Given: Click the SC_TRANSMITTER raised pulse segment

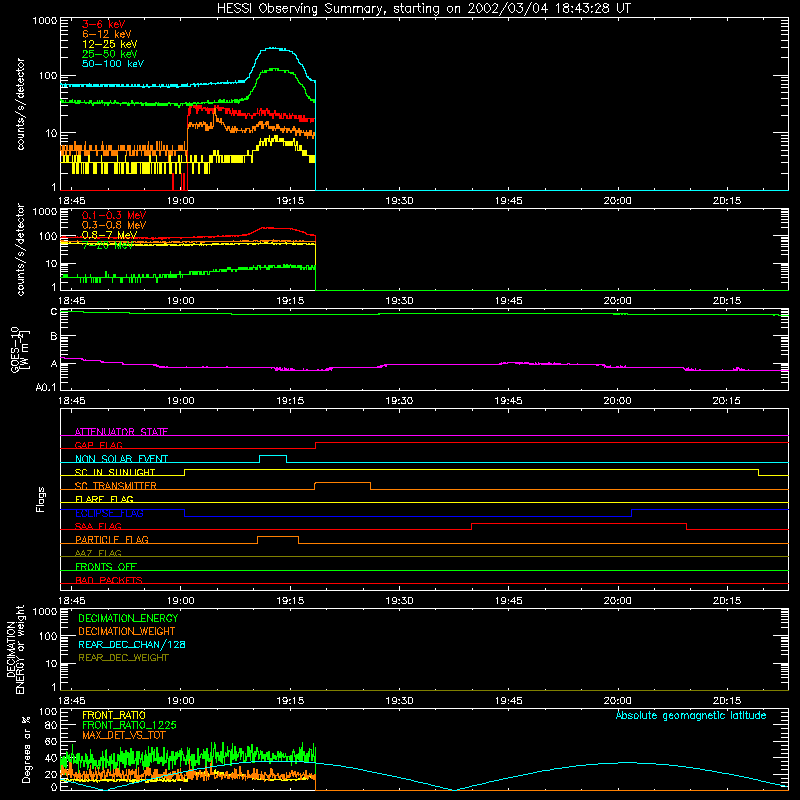Looking at the screenshot, I should [342, 483].
